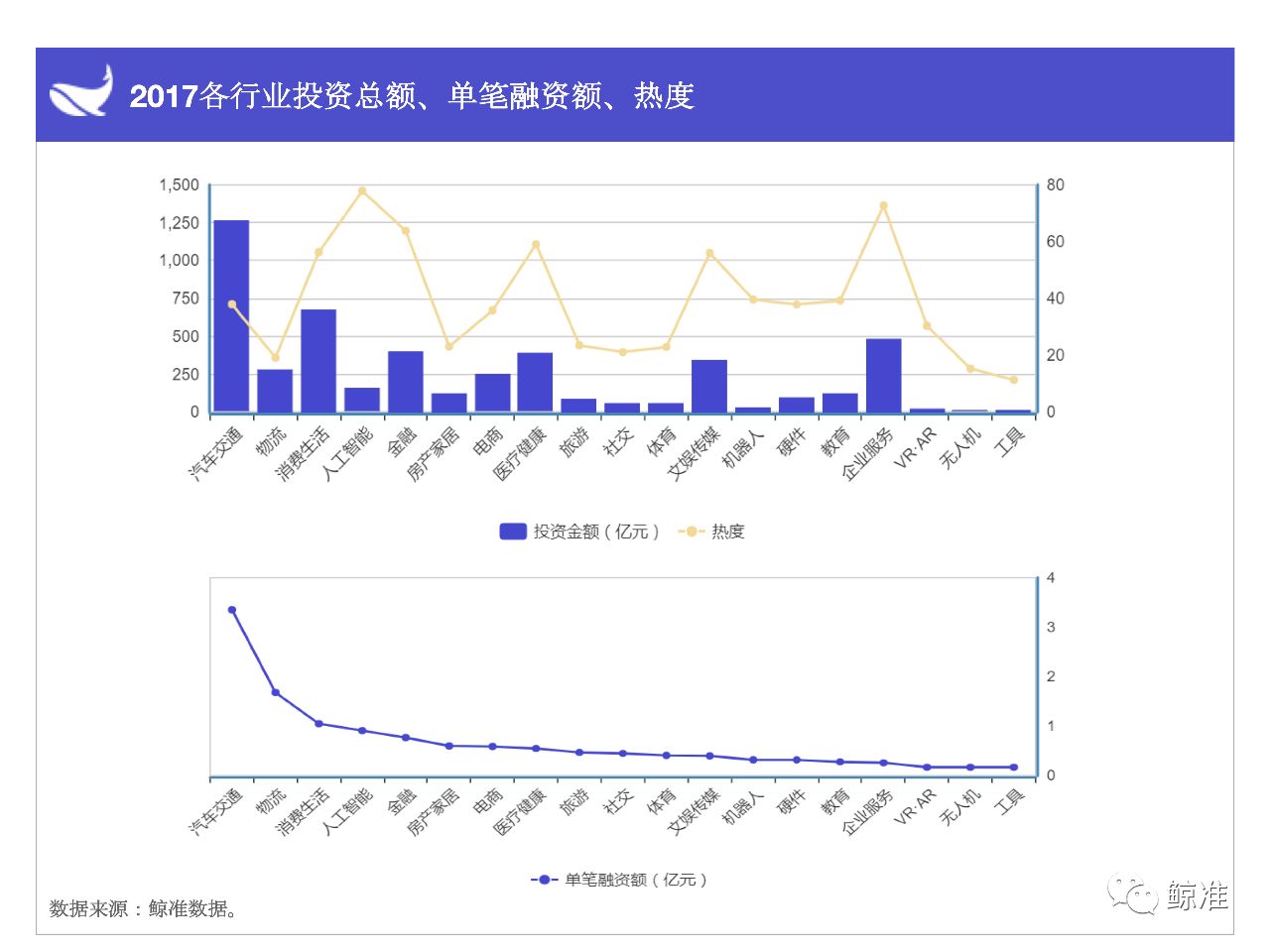Click the WeChat icon beside 鲸准

tap(1133, 894)
